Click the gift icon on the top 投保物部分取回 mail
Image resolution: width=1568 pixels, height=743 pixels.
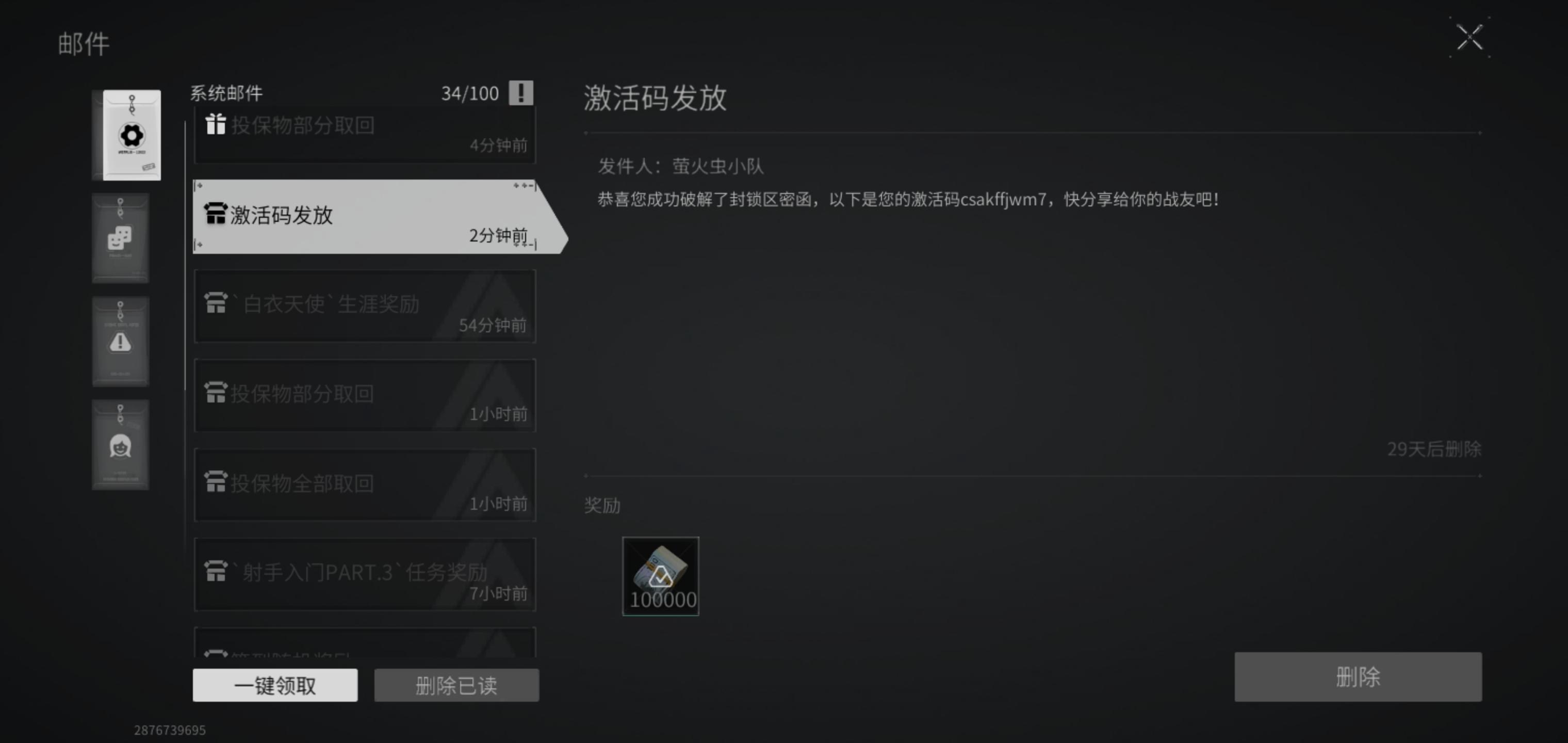[x=216, y=124]
